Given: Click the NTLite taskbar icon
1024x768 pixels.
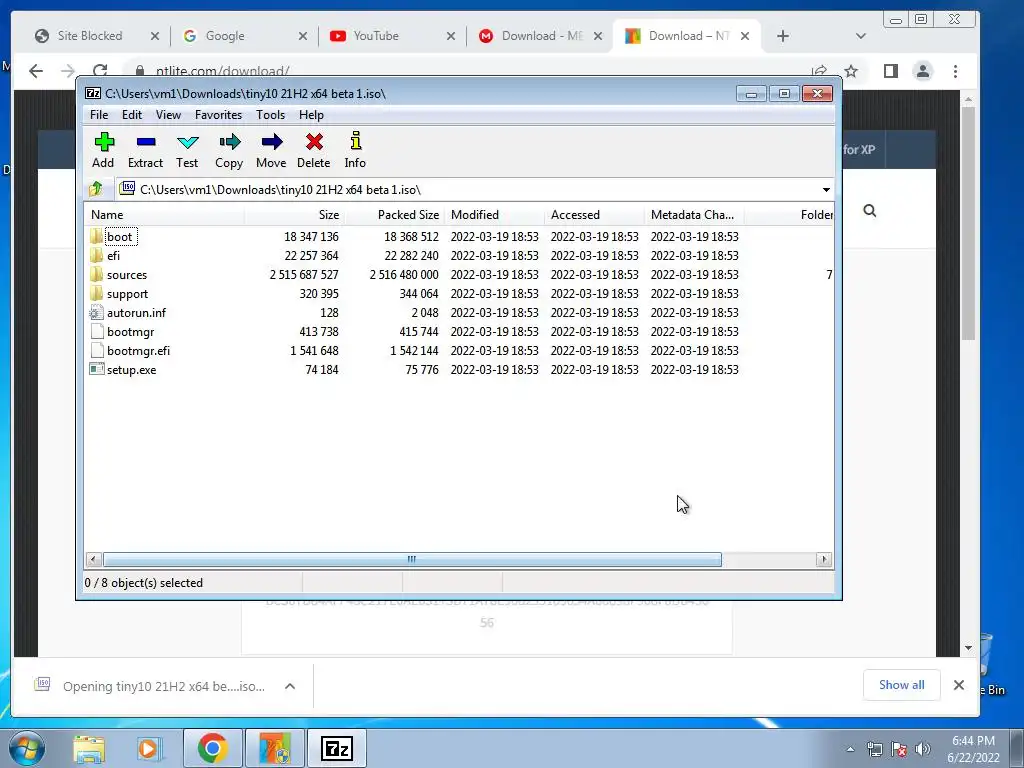Looking at the screenshot, I should [275, 748].
